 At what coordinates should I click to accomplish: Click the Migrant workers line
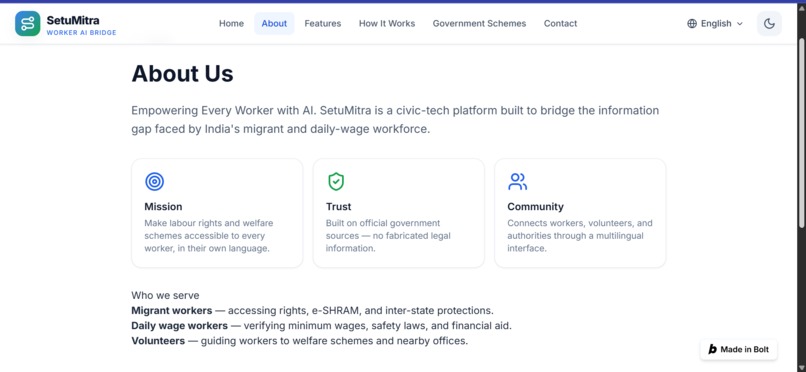312,310
